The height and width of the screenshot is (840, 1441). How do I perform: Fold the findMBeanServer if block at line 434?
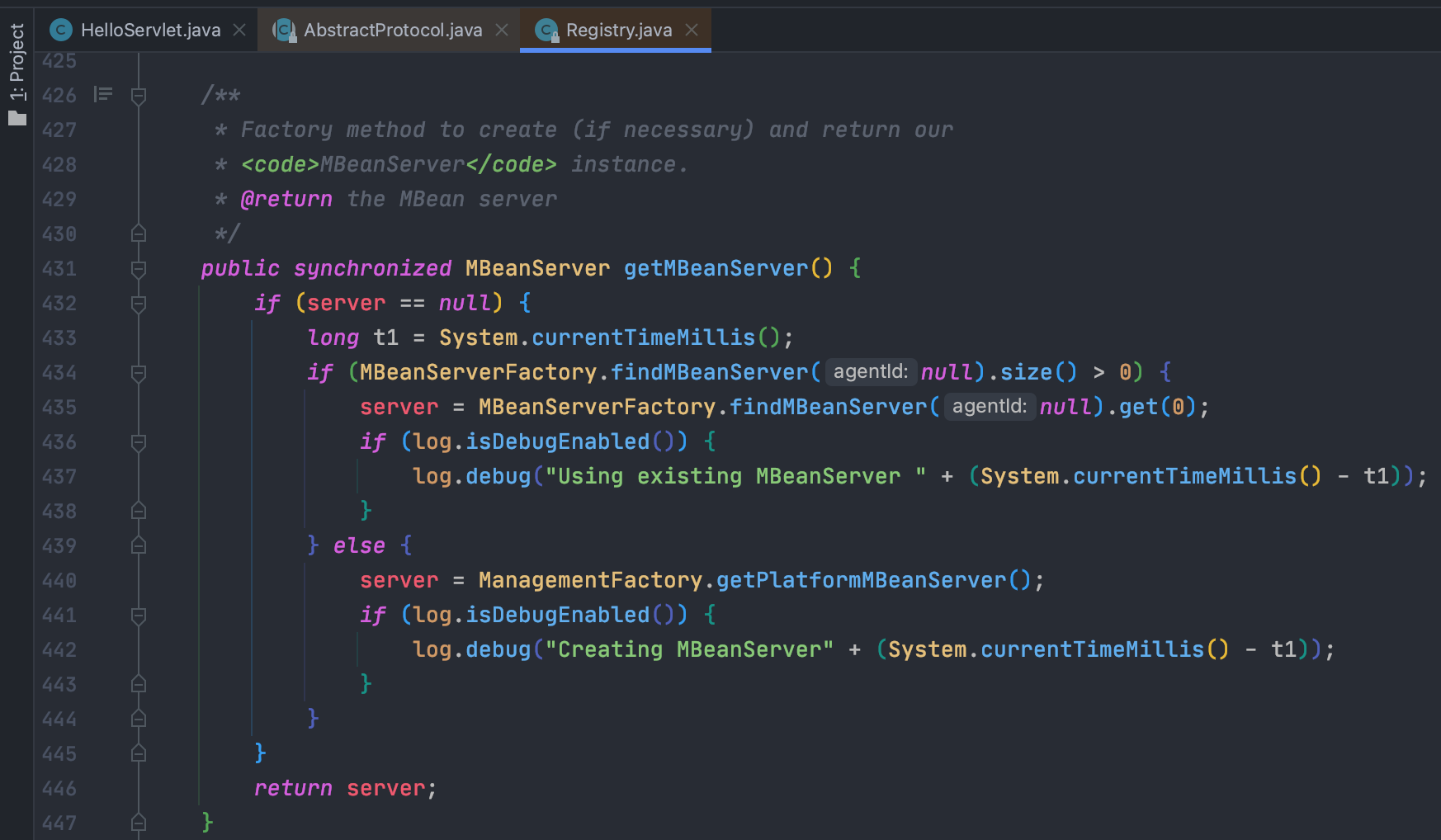(x=139, y=373)
